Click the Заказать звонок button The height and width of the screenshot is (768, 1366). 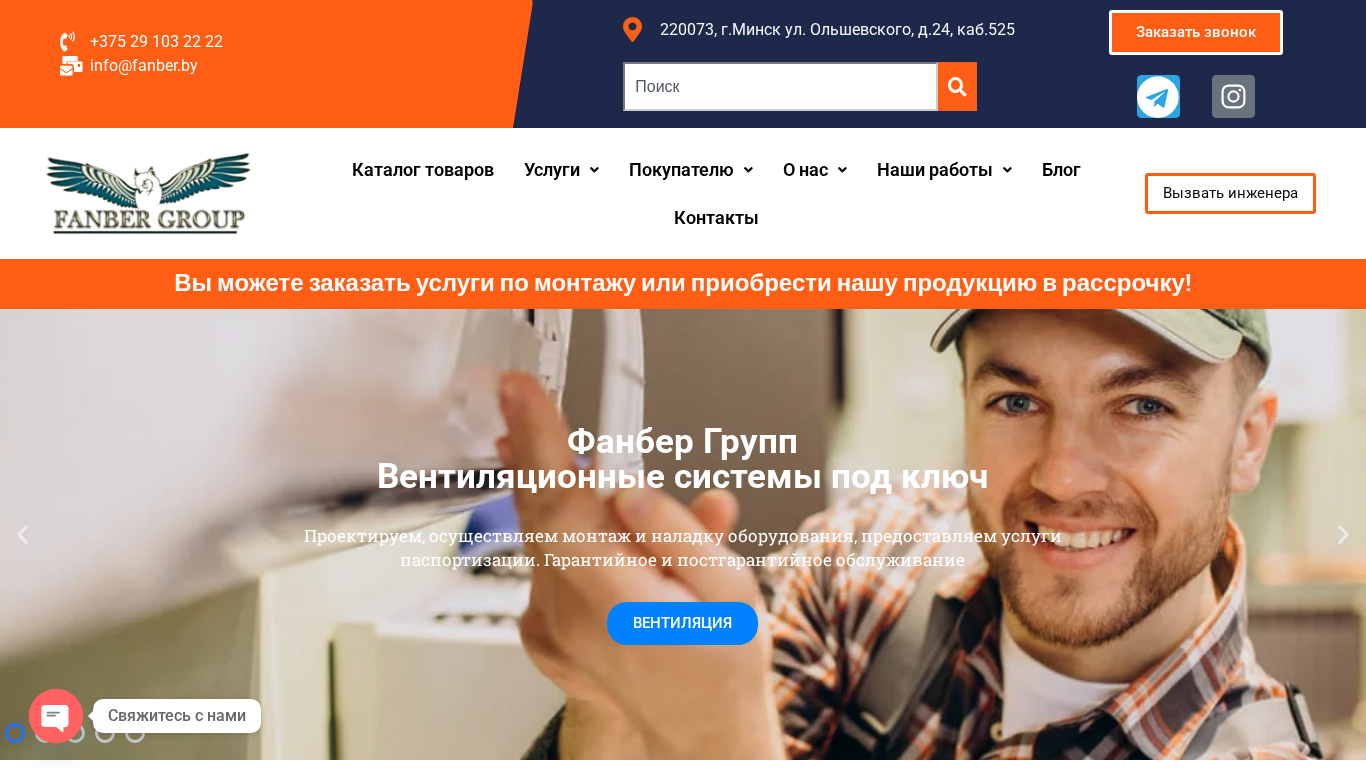tap(1196, 33)
